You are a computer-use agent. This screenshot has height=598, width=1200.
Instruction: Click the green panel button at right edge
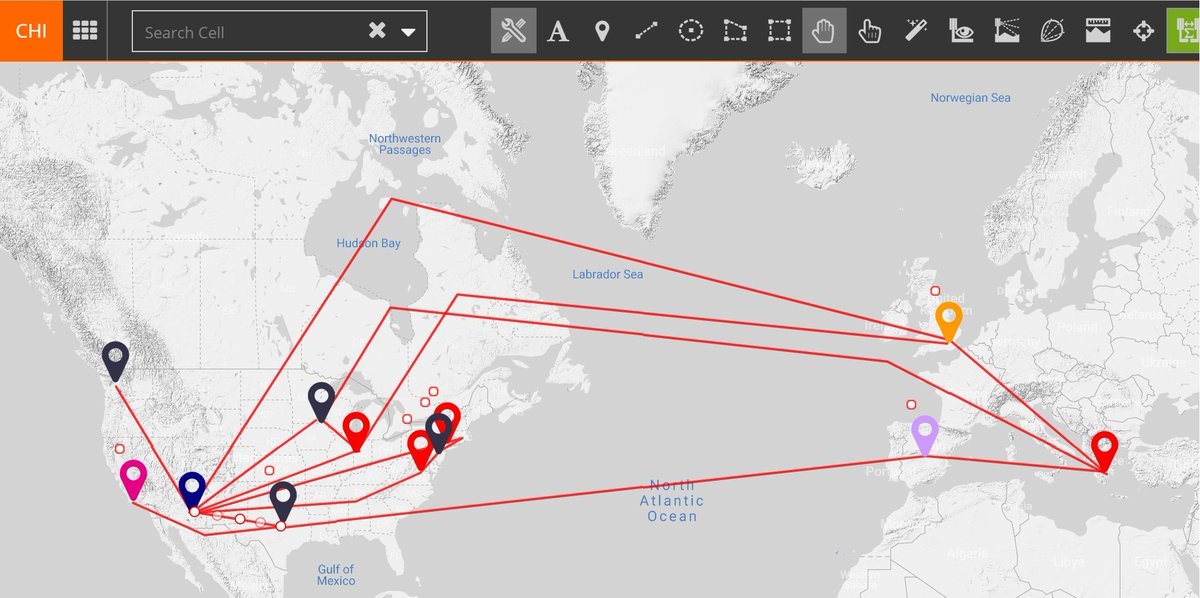coord(1184,31)
